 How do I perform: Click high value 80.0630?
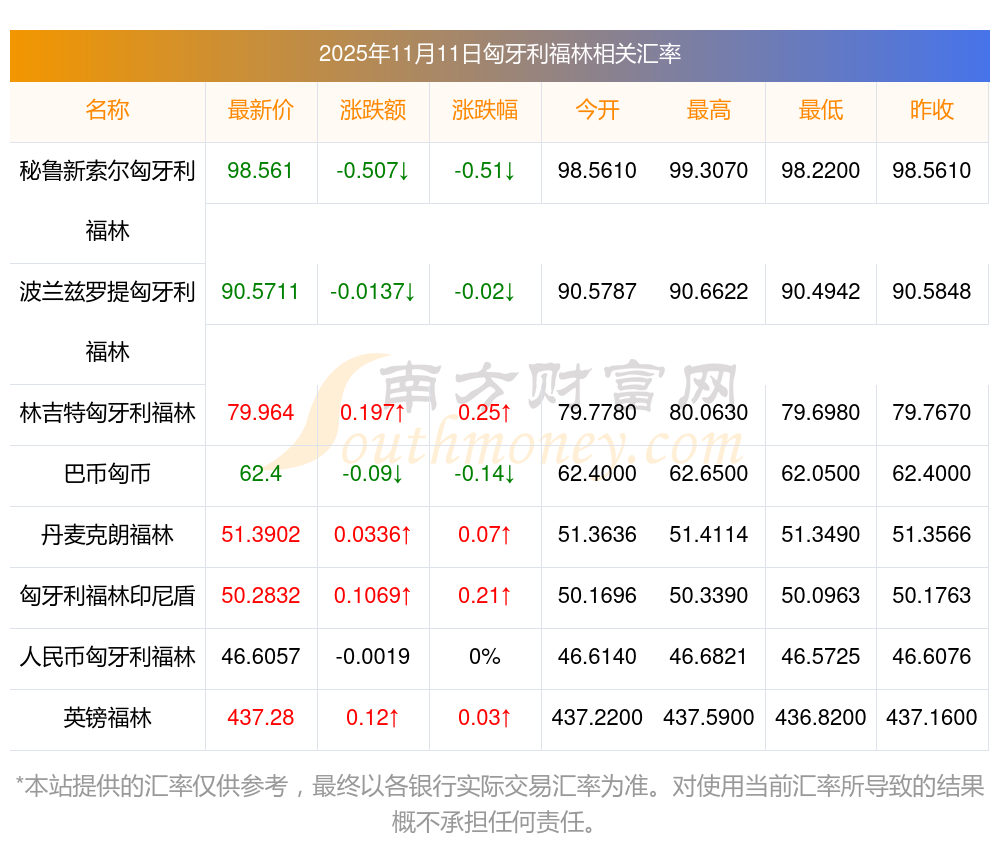(x=709, y=413)
